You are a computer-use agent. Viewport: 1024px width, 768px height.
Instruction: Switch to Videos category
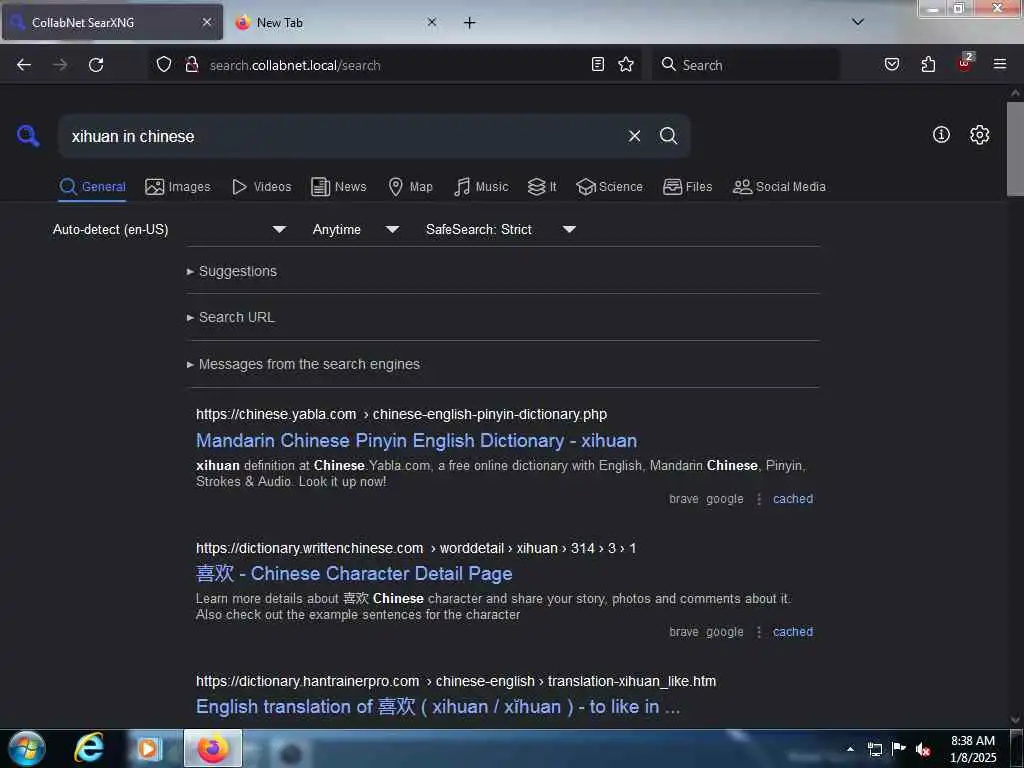click(262, 187)
